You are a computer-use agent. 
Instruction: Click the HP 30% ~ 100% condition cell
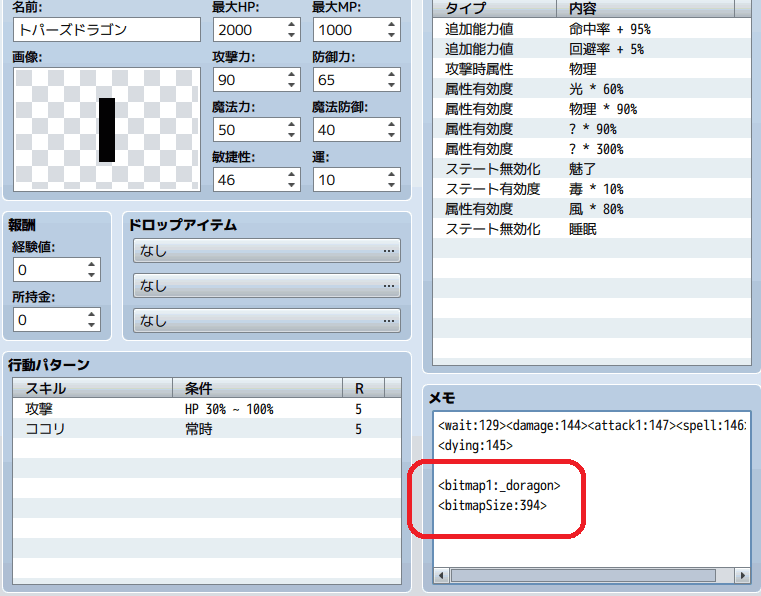[229, 409]
